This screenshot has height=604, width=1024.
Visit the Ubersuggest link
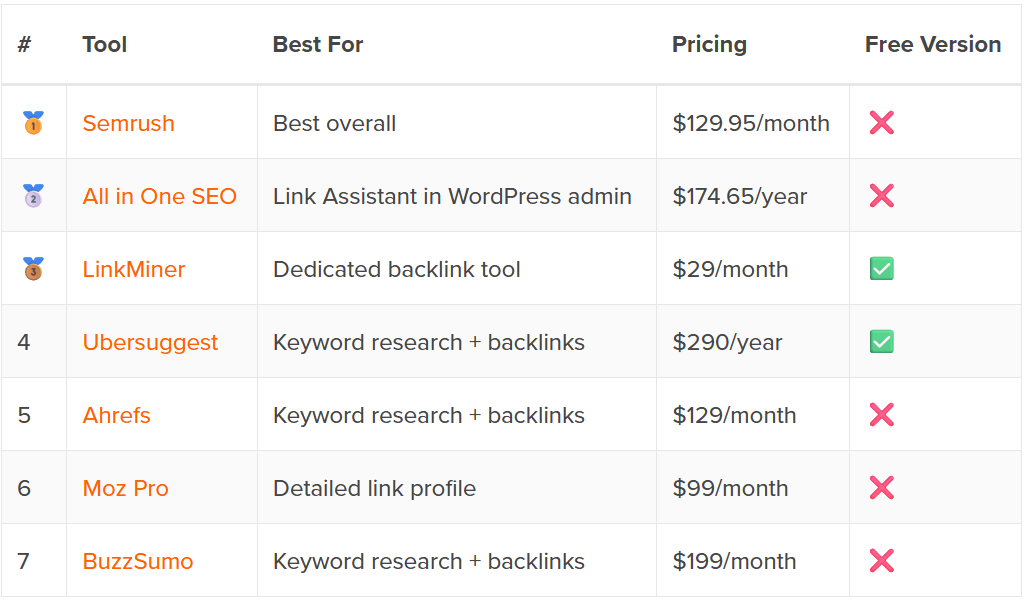150,343
